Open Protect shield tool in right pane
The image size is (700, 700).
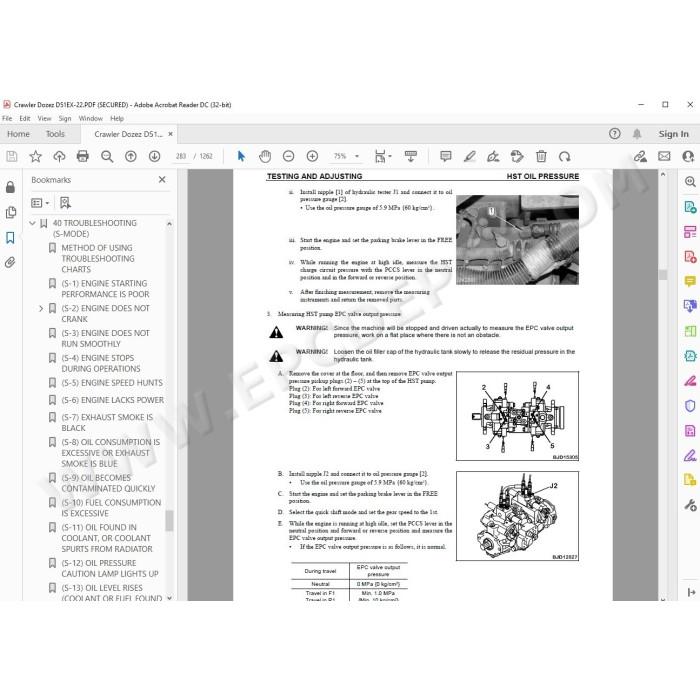click(x=690, y=406)
